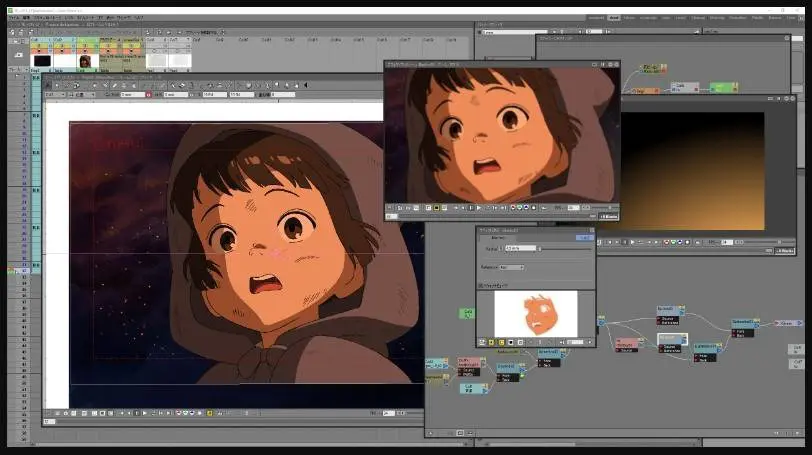Click frame rate field in main canvas viewer

pos(388,413)
